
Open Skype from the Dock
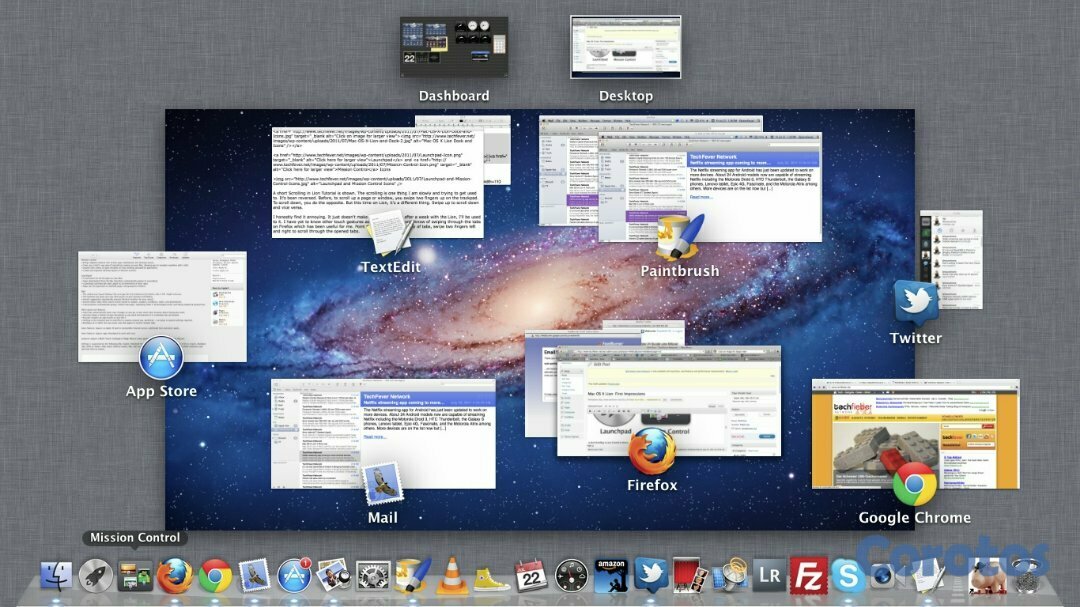849,577
